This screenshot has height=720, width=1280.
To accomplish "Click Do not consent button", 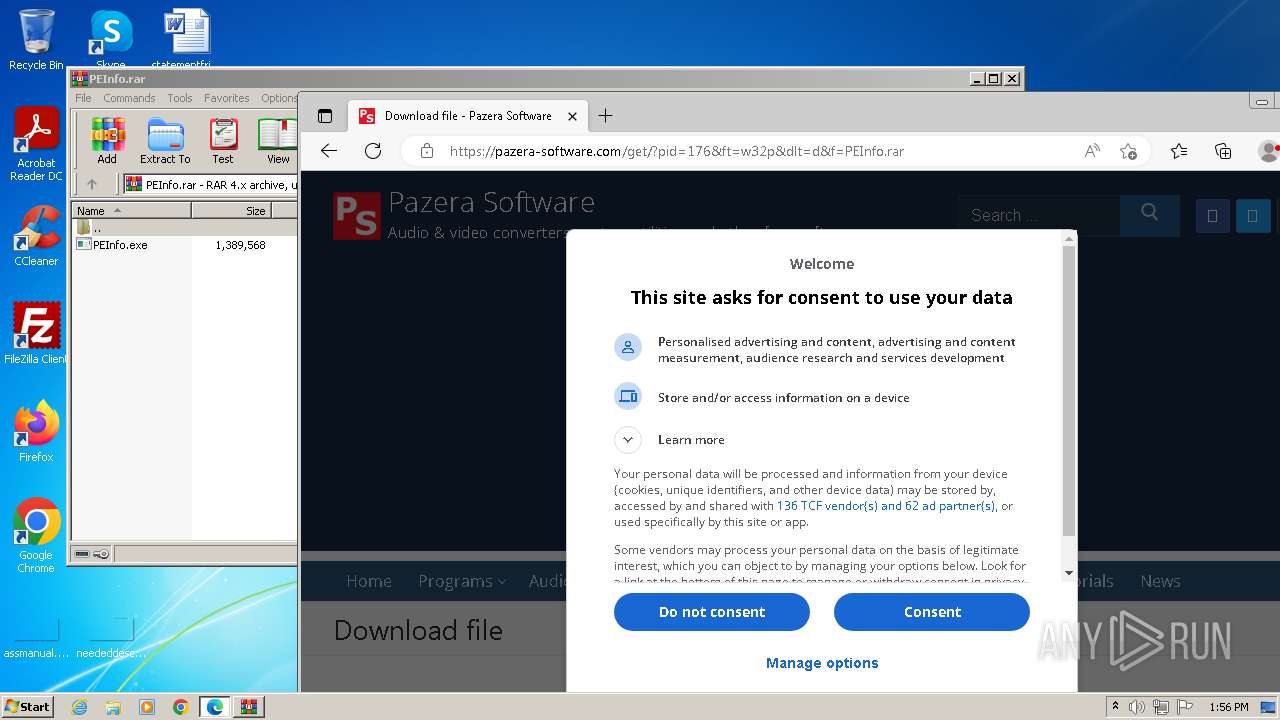I will (712, 612).
